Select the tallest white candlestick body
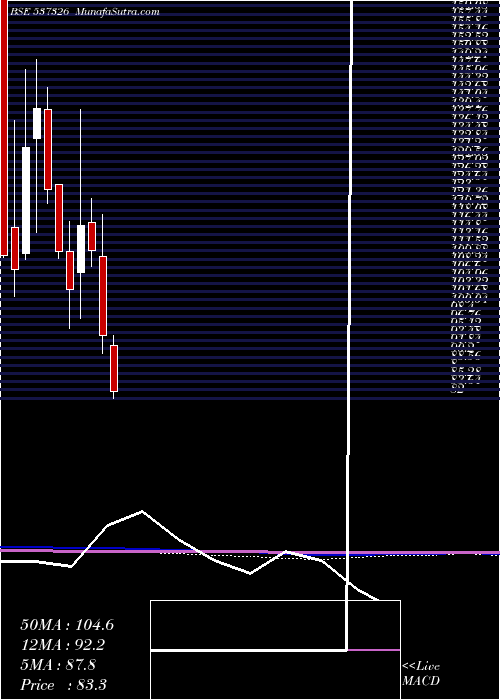500x700 pixels. (26, 200)
